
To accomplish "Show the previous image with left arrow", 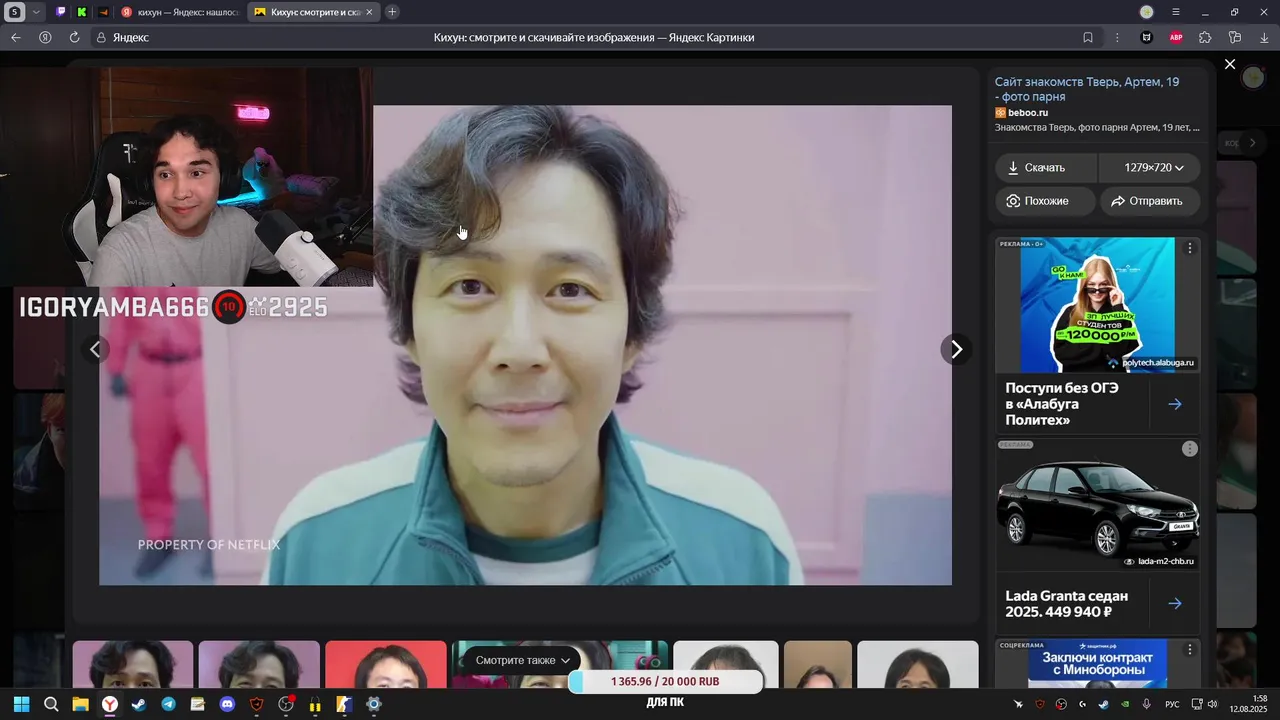I will point(95,349).
